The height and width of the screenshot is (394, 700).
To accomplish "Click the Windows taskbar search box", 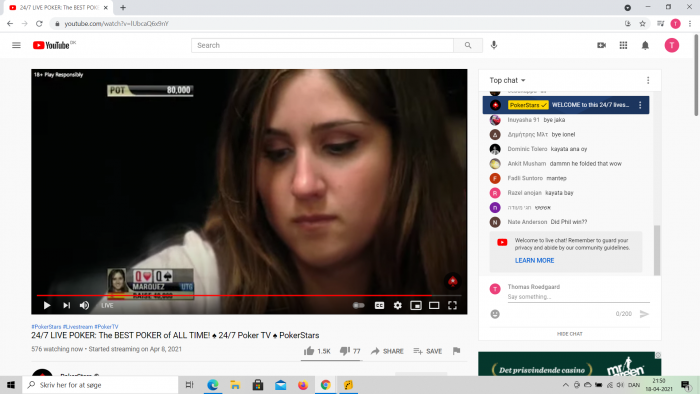I will 100,385.
